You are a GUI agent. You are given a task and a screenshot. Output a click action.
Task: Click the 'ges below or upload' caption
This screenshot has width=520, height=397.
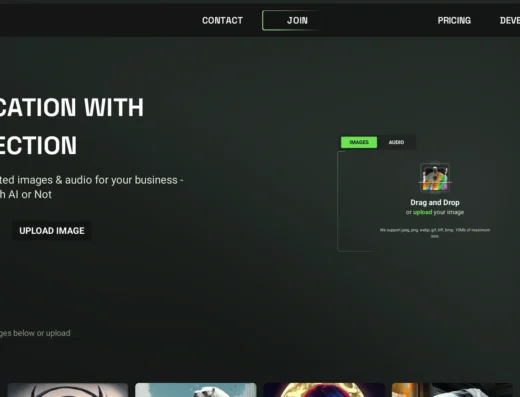point(35,333)
